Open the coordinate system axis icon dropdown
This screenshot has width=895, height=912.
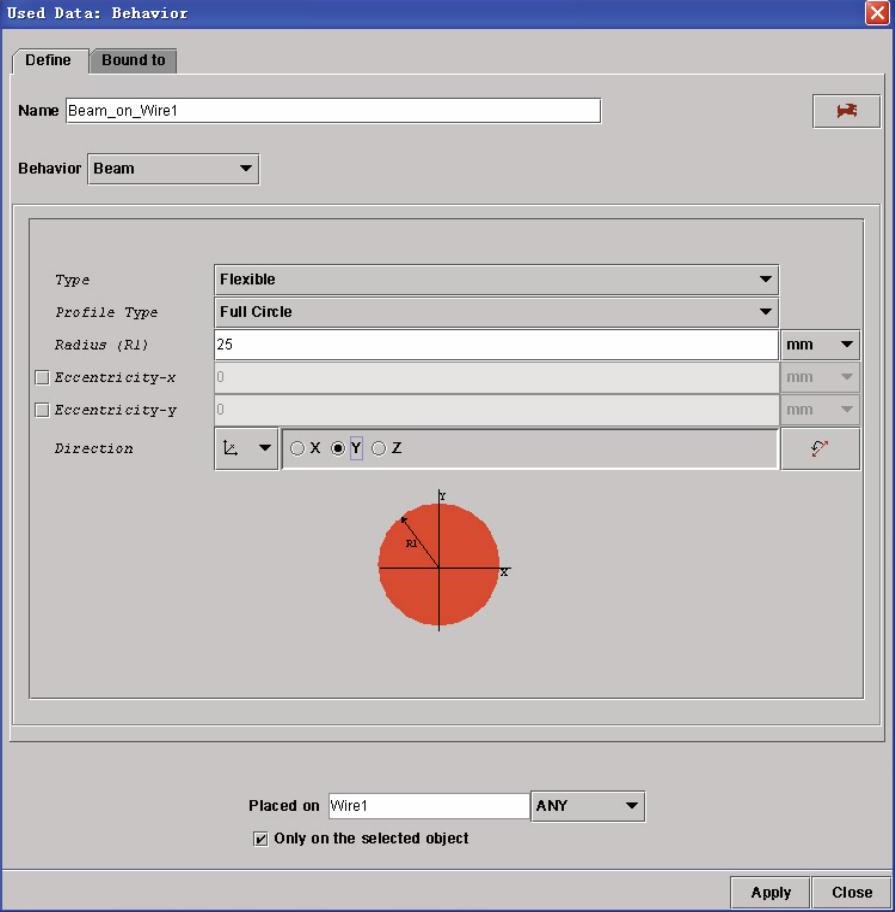pos(246,449)
